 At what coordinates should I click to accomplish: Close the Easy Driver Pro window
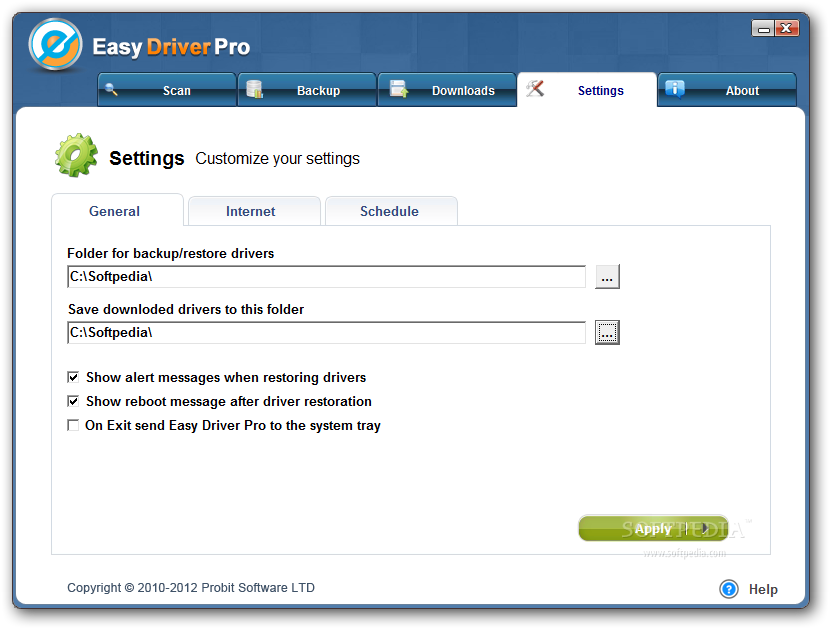(787, 28)
